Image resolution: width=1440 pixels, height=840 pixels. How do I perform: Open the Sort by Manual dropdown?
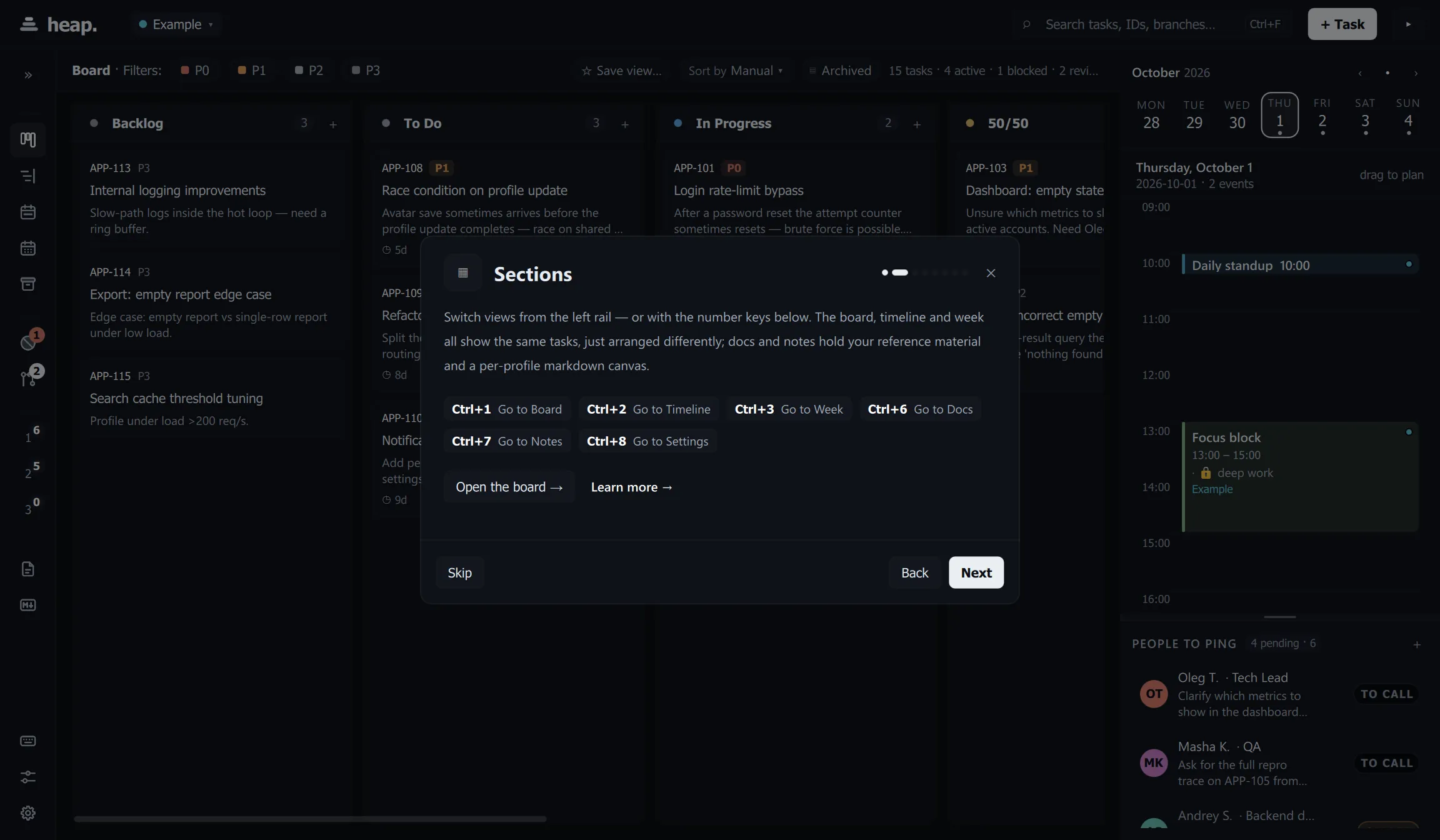coord(735,71)
